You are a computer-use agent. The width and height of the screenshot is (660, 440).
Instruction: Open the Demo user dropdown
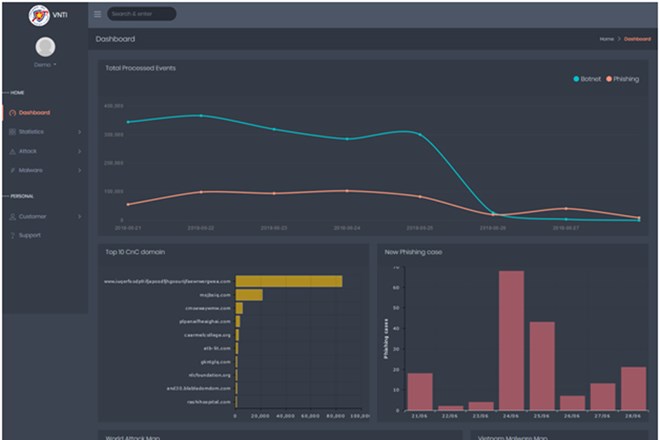pos(45,65)
